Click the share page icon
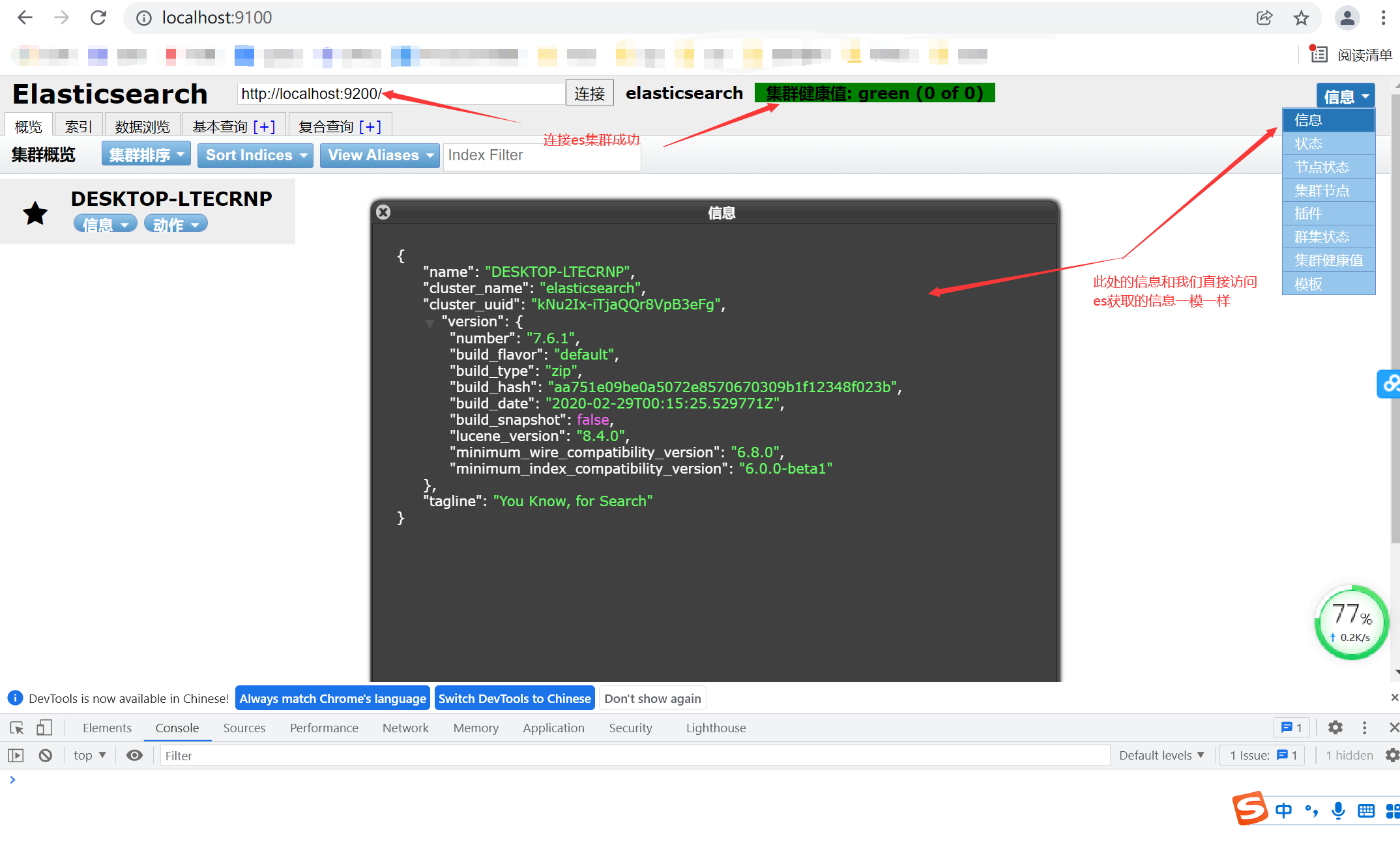The height and width of the screenshot is (843, 1400). (1264, 18)
